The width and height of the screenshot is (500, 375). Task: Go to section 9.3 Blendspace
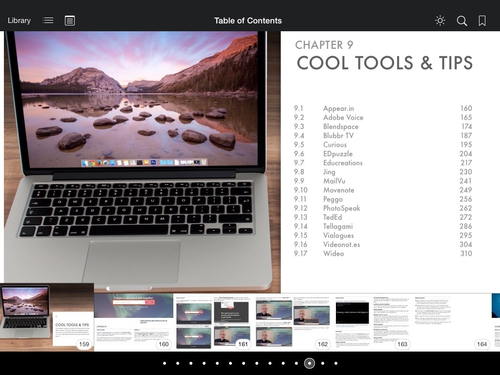pyautogui.click(x=383, y=126)
